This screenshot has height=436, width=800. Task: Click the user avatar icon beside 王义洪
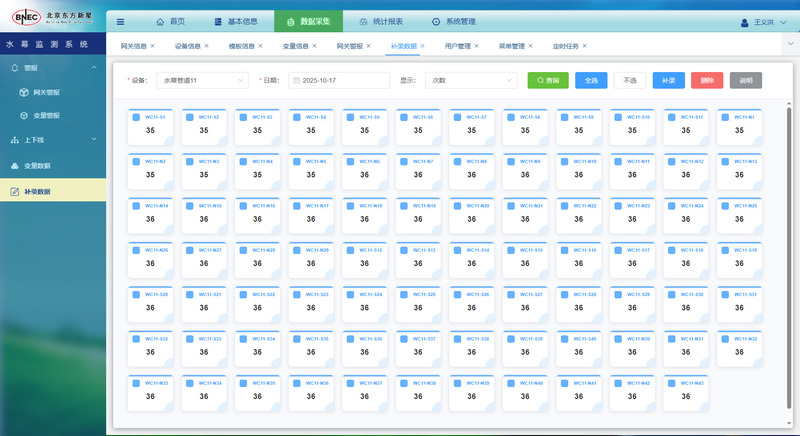tap(744, 22)
